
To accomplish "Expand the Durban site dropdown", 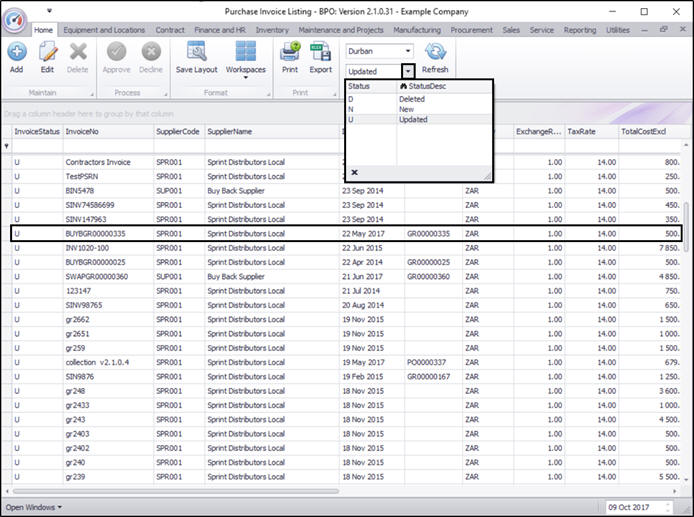I will [408, 50].
